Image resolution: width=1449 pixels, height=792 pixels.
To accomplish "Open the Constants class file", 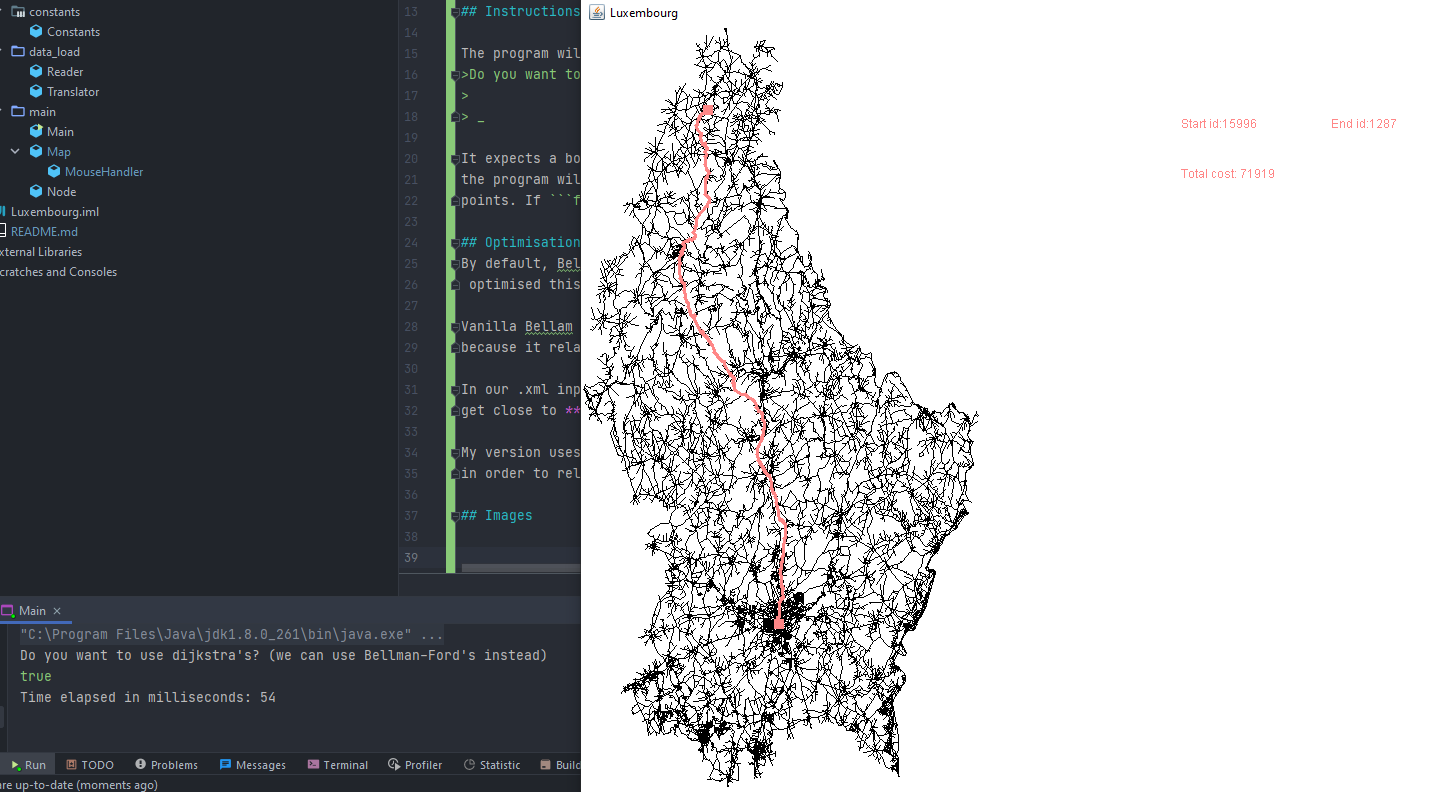I will tap(73, 32).
